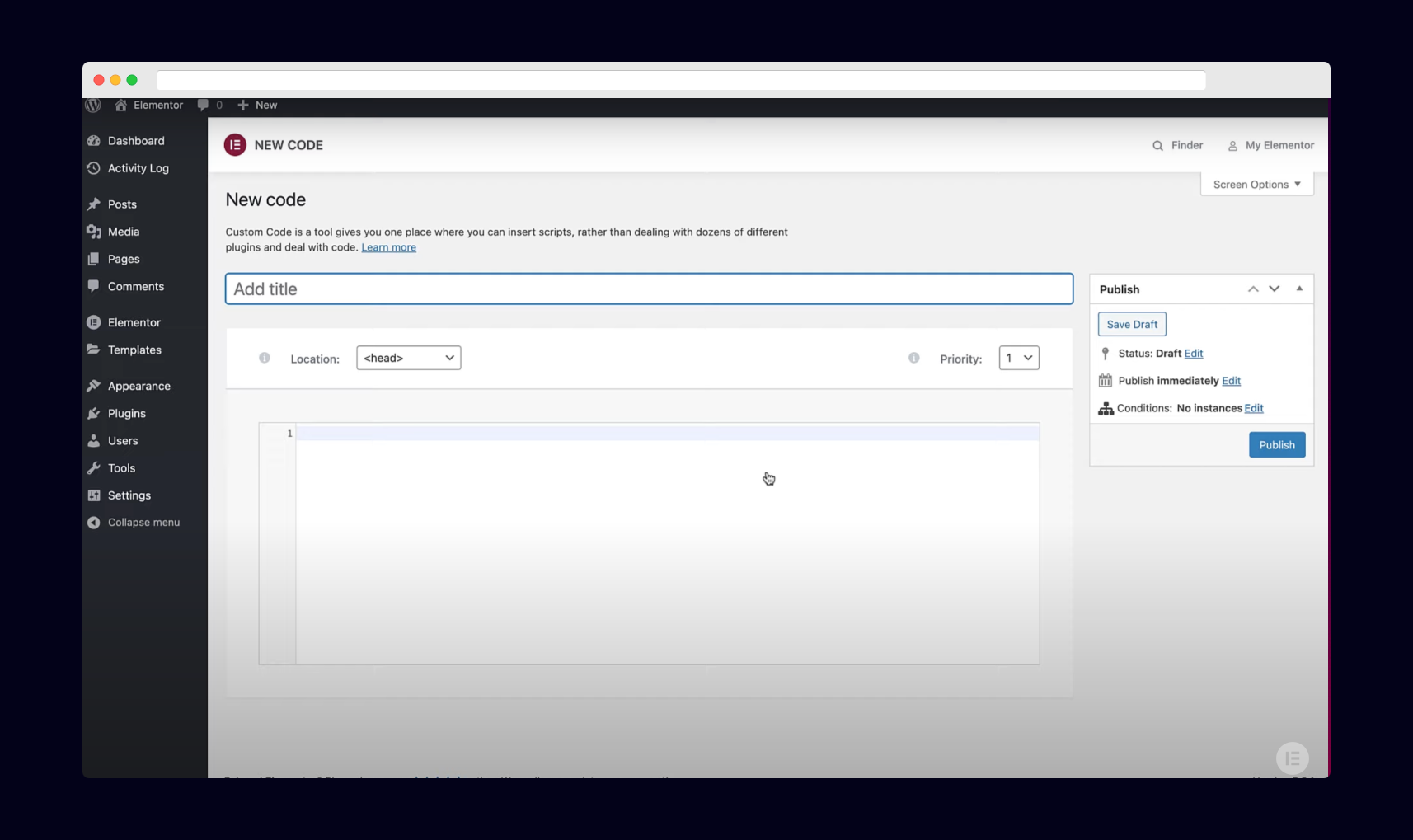Viewport: 1413px width, 840px height.
Task: Click the plus icon next to New
Action: (x=243, y=105)
